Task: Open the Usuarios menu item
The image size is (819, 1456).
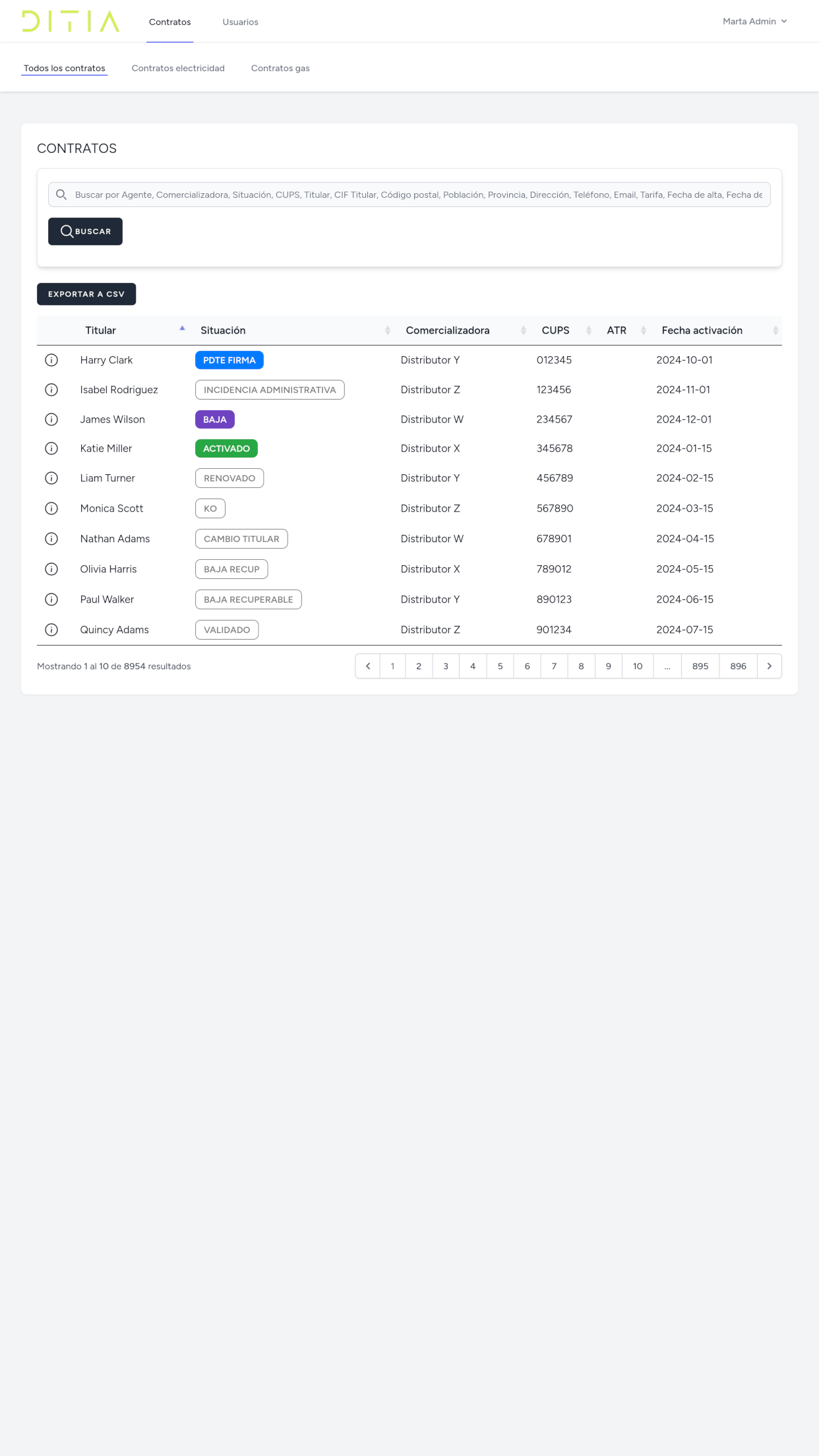Action: click(240, 22)
